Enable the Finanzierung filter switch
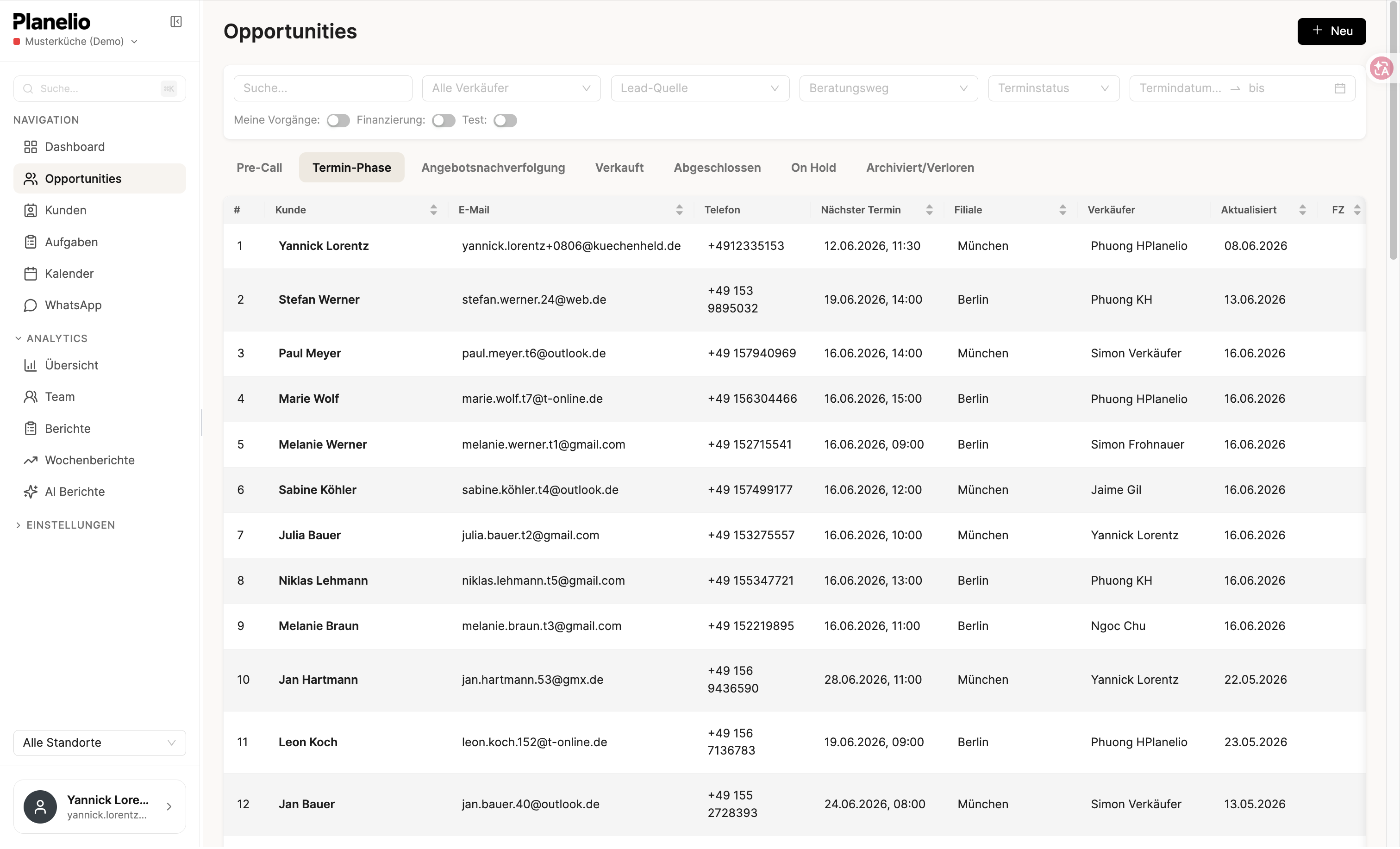Screen dimensions: 1400x849 (444, 120)
